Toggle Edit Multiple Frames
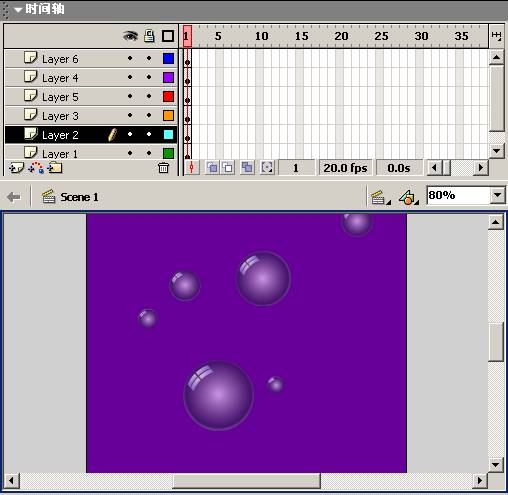This screenshot has width=508, height=495. coord(247,168)
